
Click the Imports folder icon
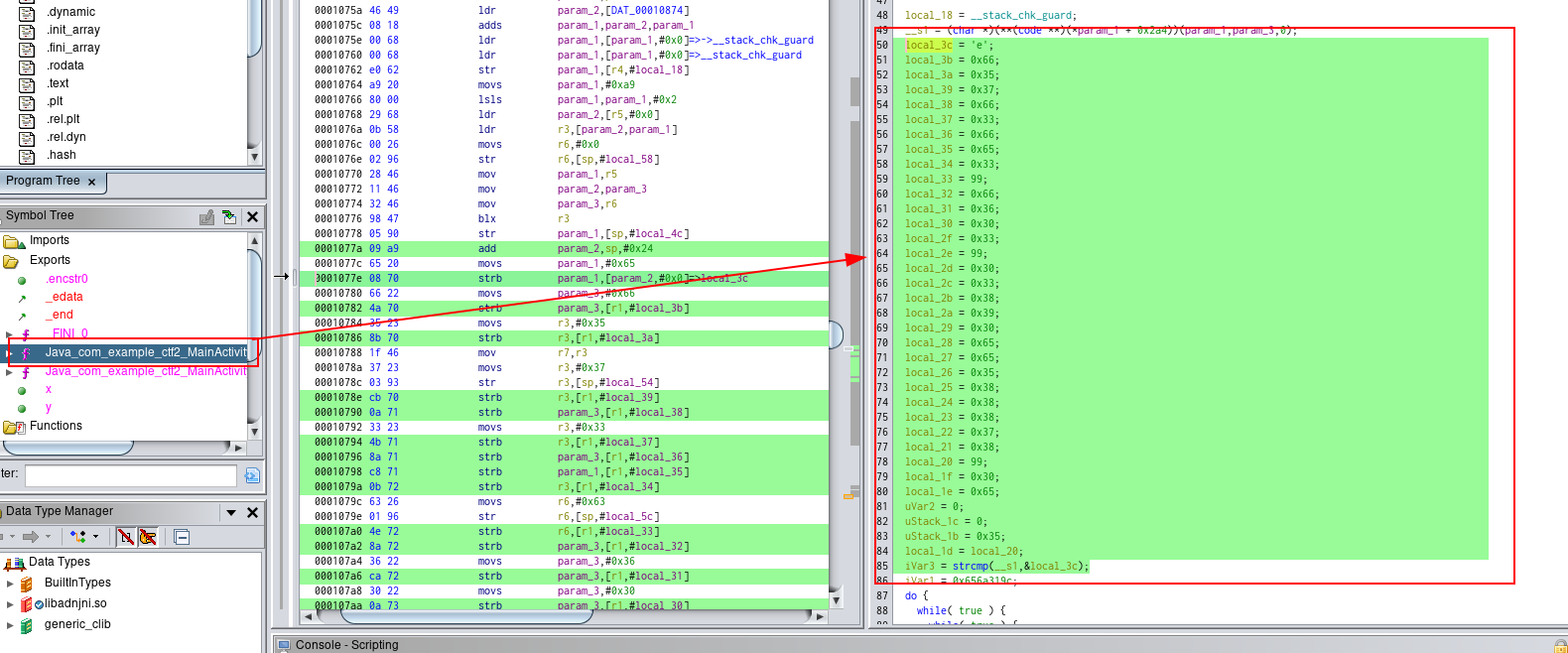tap(14, 241)
